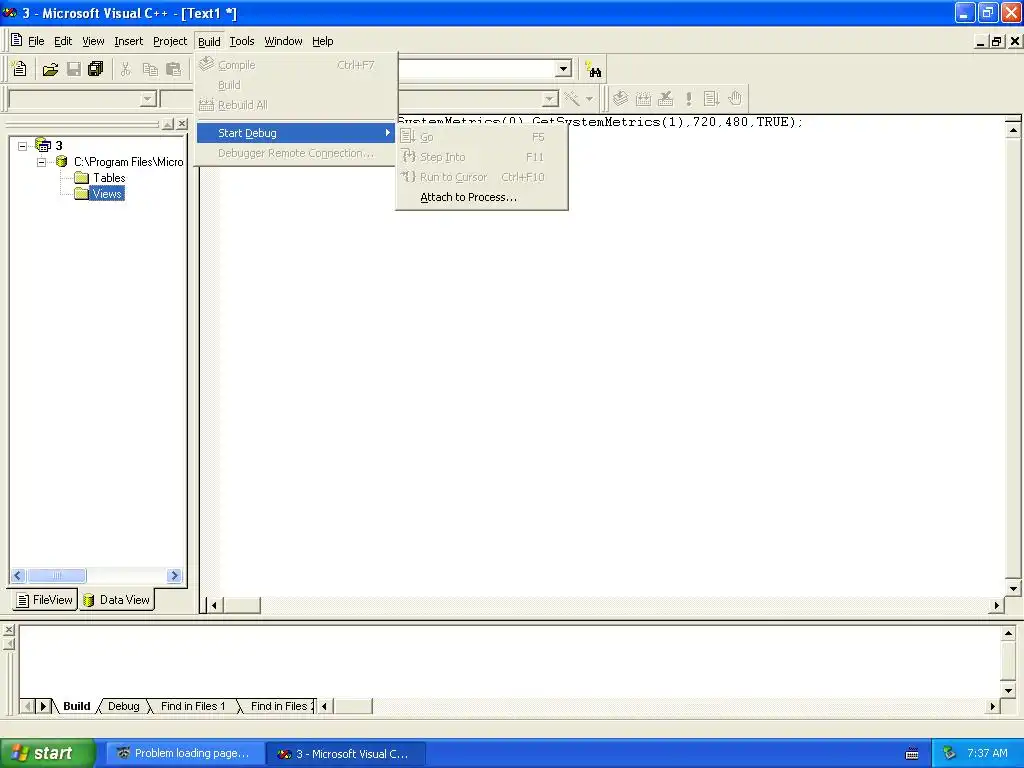Open the File menu
Screen dimensions: 1024x768
pyautogui.click(x=36, y=41)
